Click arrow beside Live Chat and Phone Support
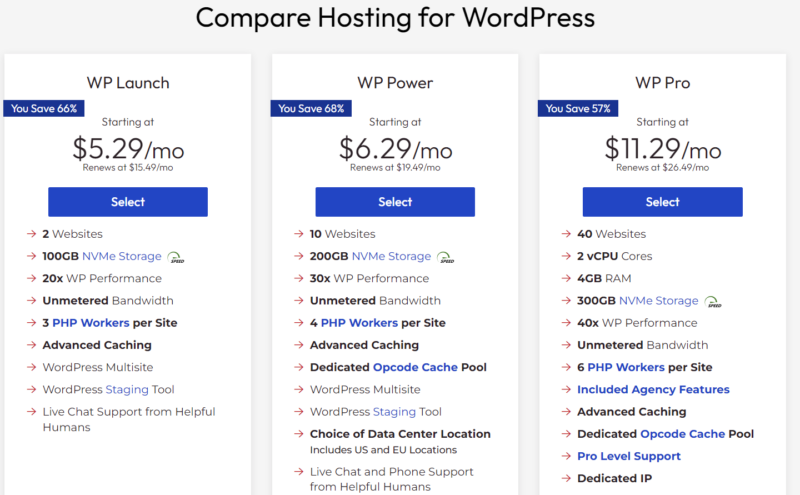800x495 pixels. pos(299,472)
